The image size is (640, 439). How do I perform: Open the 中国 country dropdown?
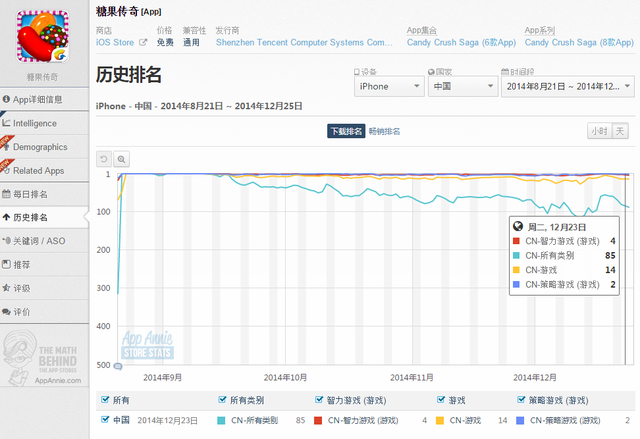point(463,86)
